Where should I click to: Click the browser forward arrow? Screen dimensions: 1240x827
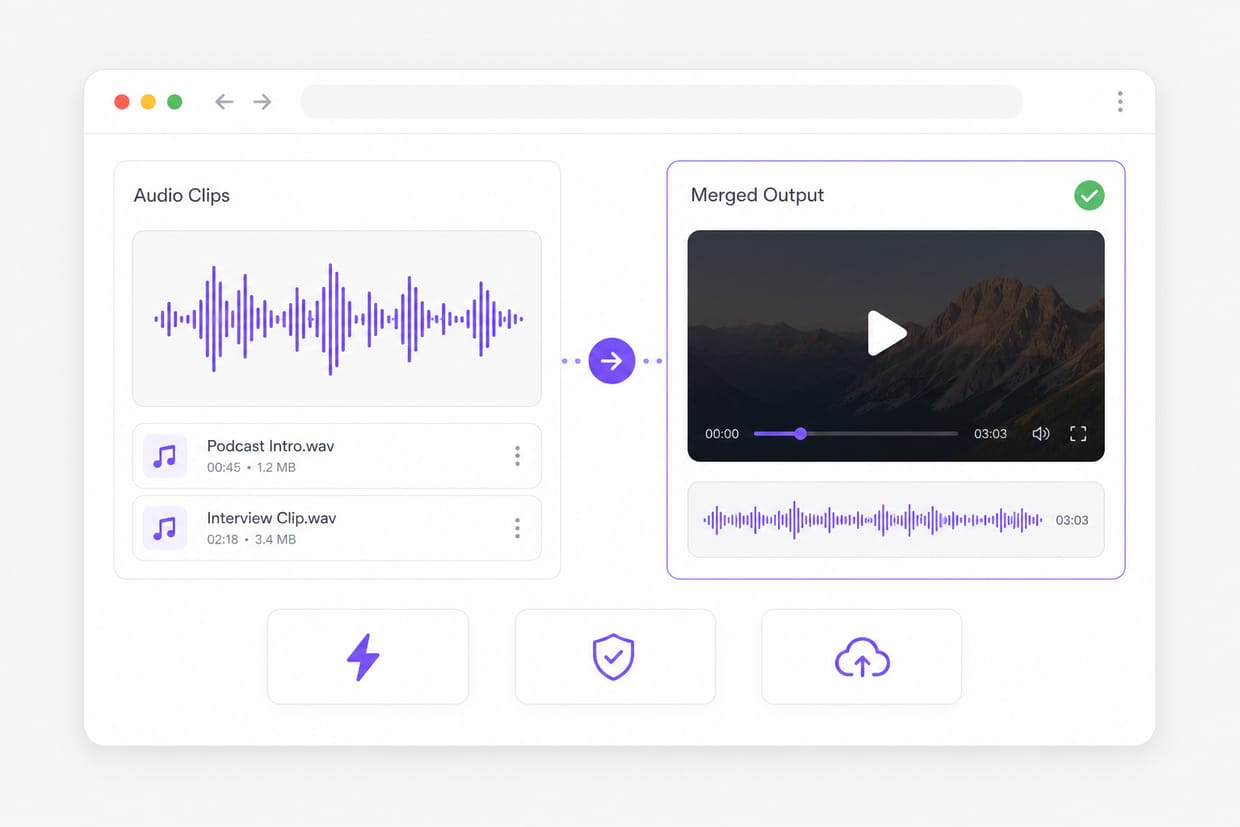262,102
